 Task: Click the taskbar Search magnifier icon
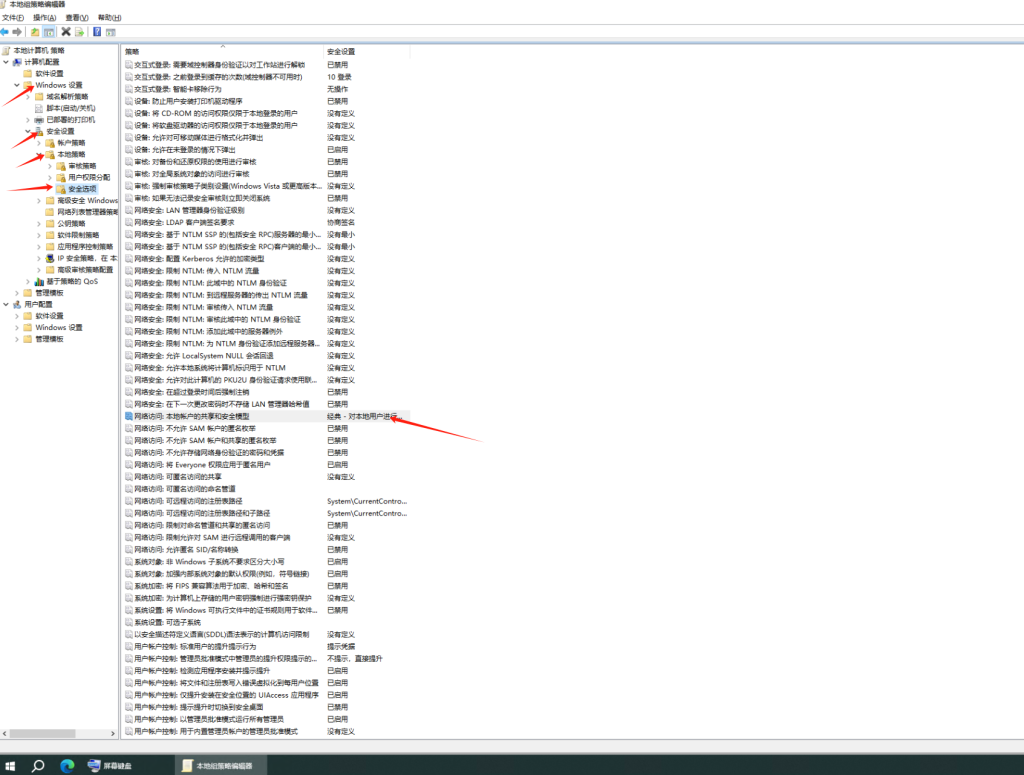point(38,765)
